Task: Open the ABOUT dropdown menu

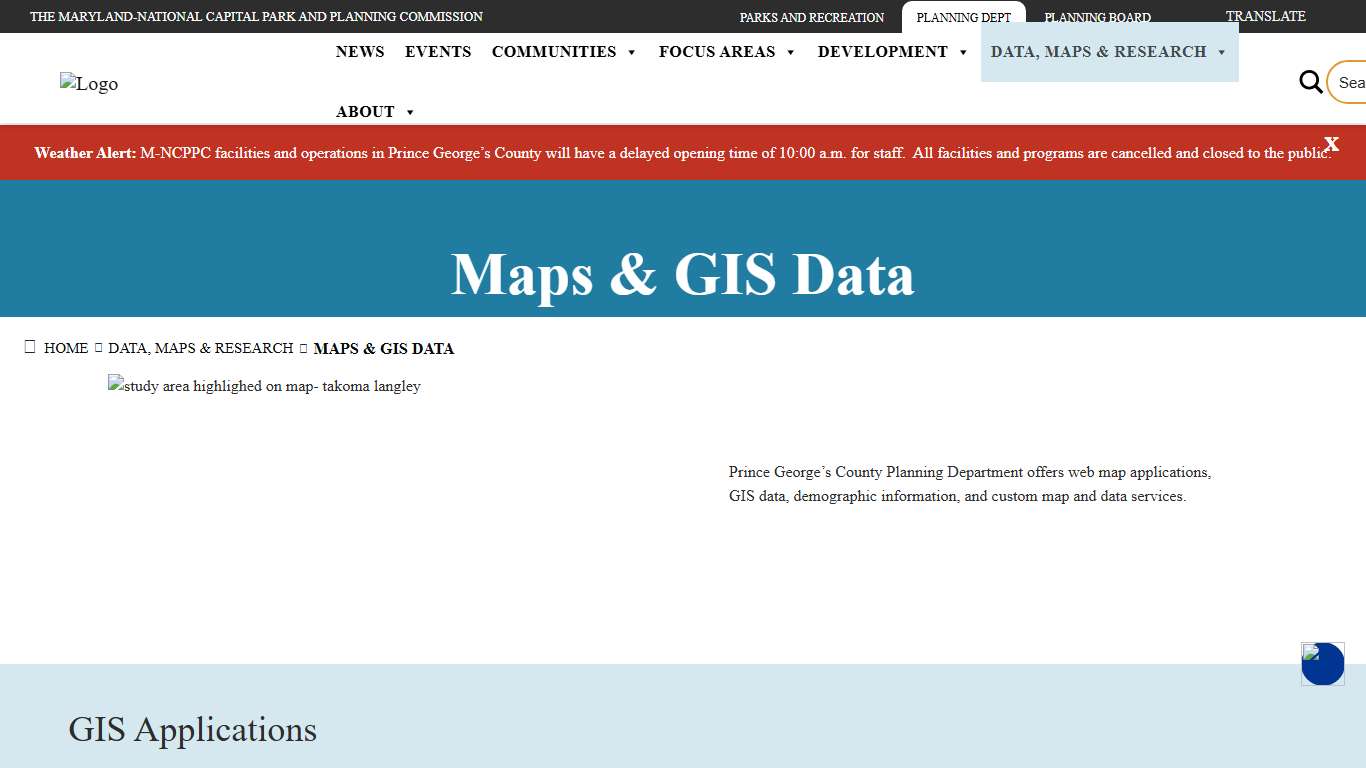Action: point(376,111)
